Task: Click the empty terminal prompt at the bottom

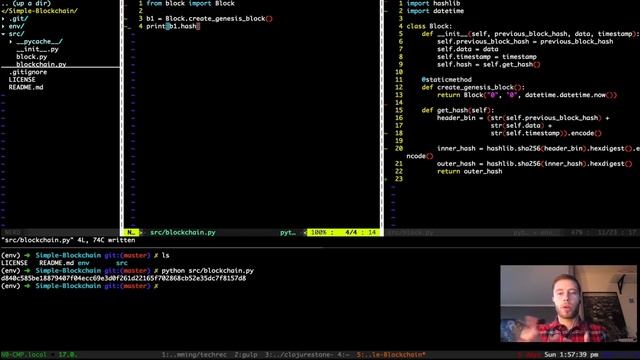Action: (x=80, y=286)
